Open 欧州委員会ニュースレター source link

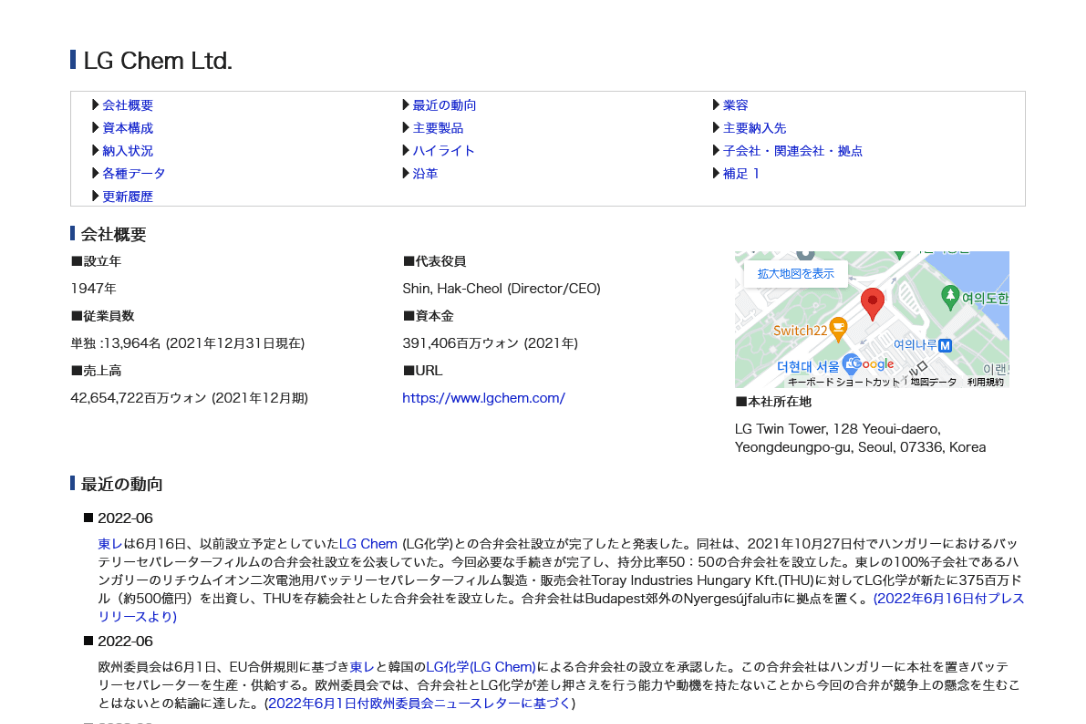pos(419,703)
